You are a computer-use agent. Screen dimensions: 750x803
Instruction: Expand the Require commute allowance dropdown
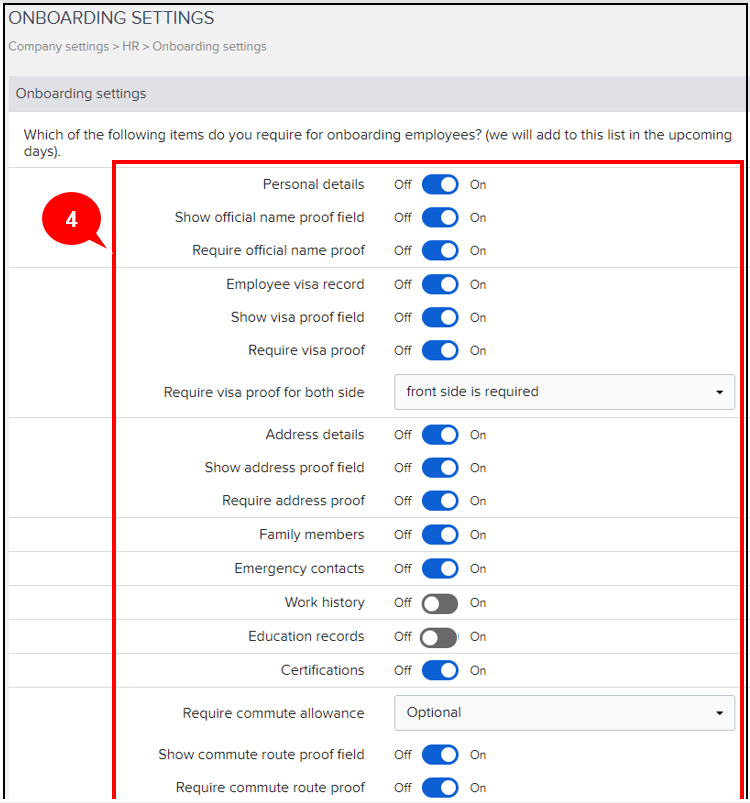(564, 712)
